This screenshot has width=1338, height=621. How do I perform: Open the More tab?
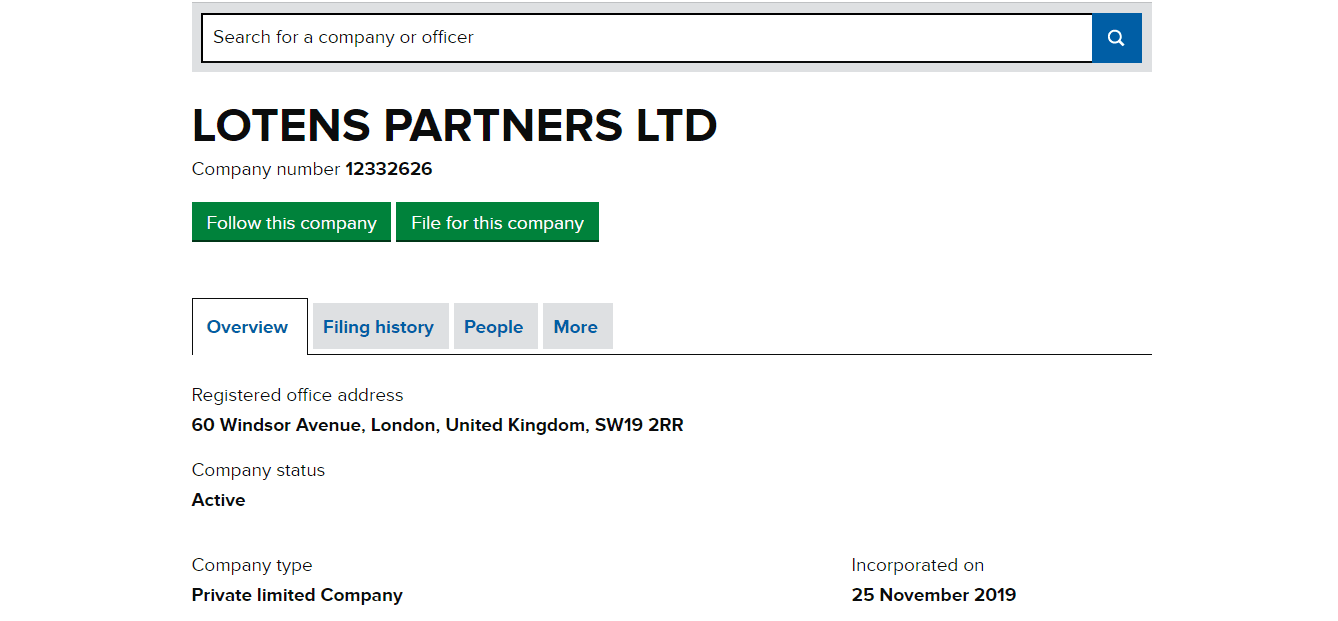point(576,327)
